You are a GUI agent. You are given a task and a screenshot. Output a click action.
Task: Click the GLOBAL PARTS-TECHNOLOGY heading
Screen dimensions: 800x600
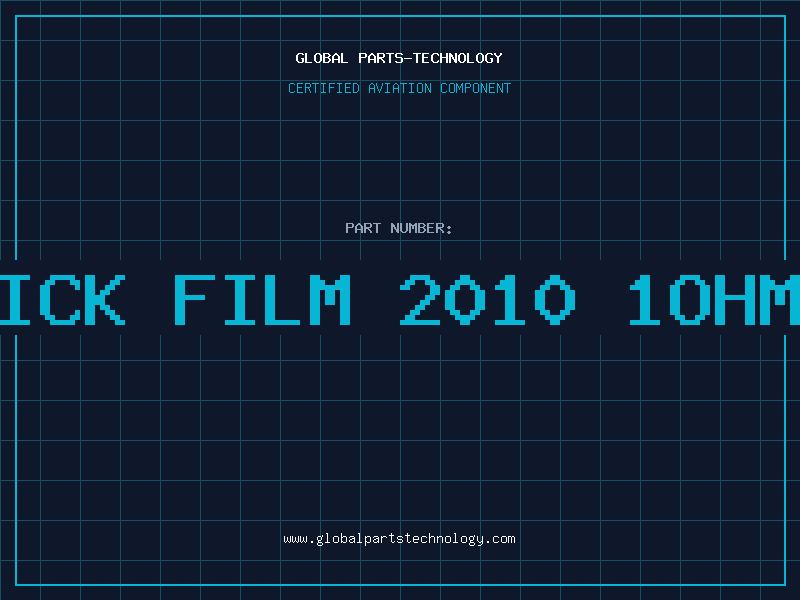click(399, 58)
